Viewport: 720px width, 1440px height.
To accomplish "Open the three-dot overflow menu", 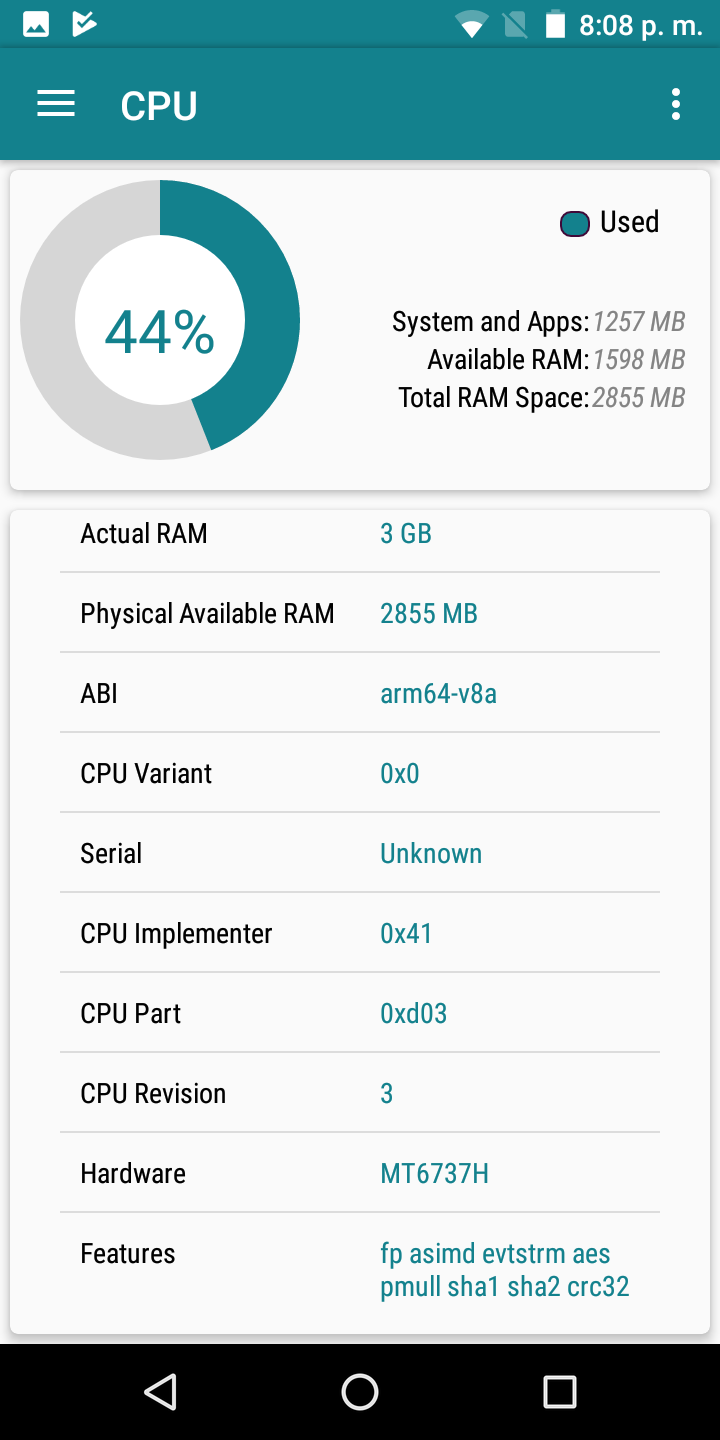I will point(676,104).
